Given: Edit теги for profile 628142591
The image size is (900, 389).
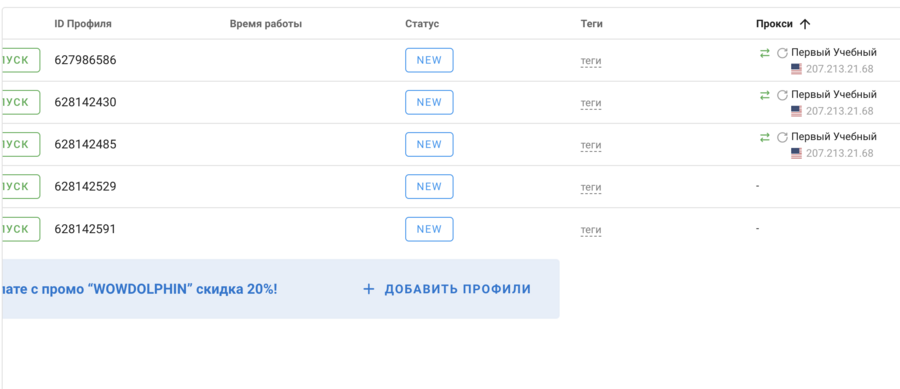Looking at the screenshot, I should [x=591, y=230].
